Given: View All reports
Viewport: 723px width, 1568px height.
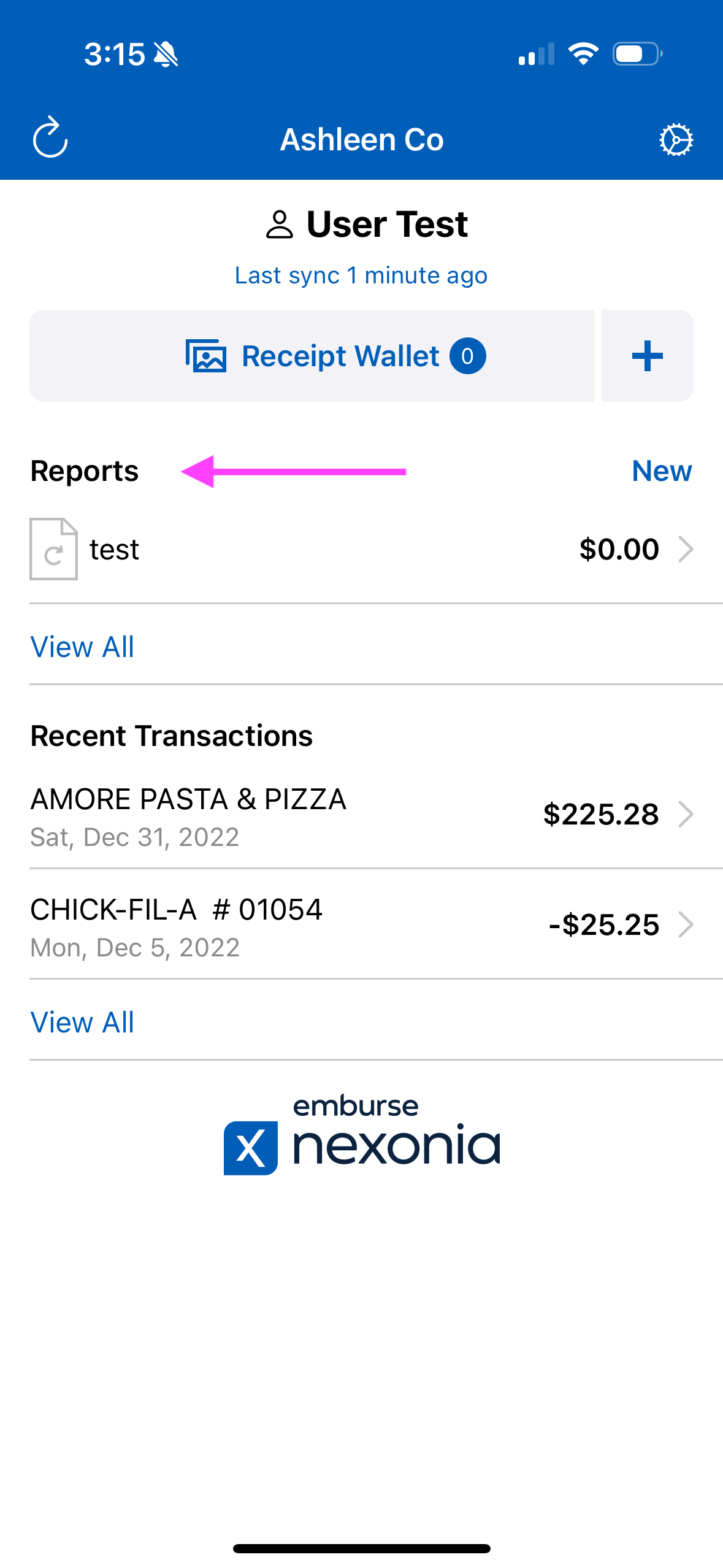Looking at the screenshot, I should (x=82, y=647).
